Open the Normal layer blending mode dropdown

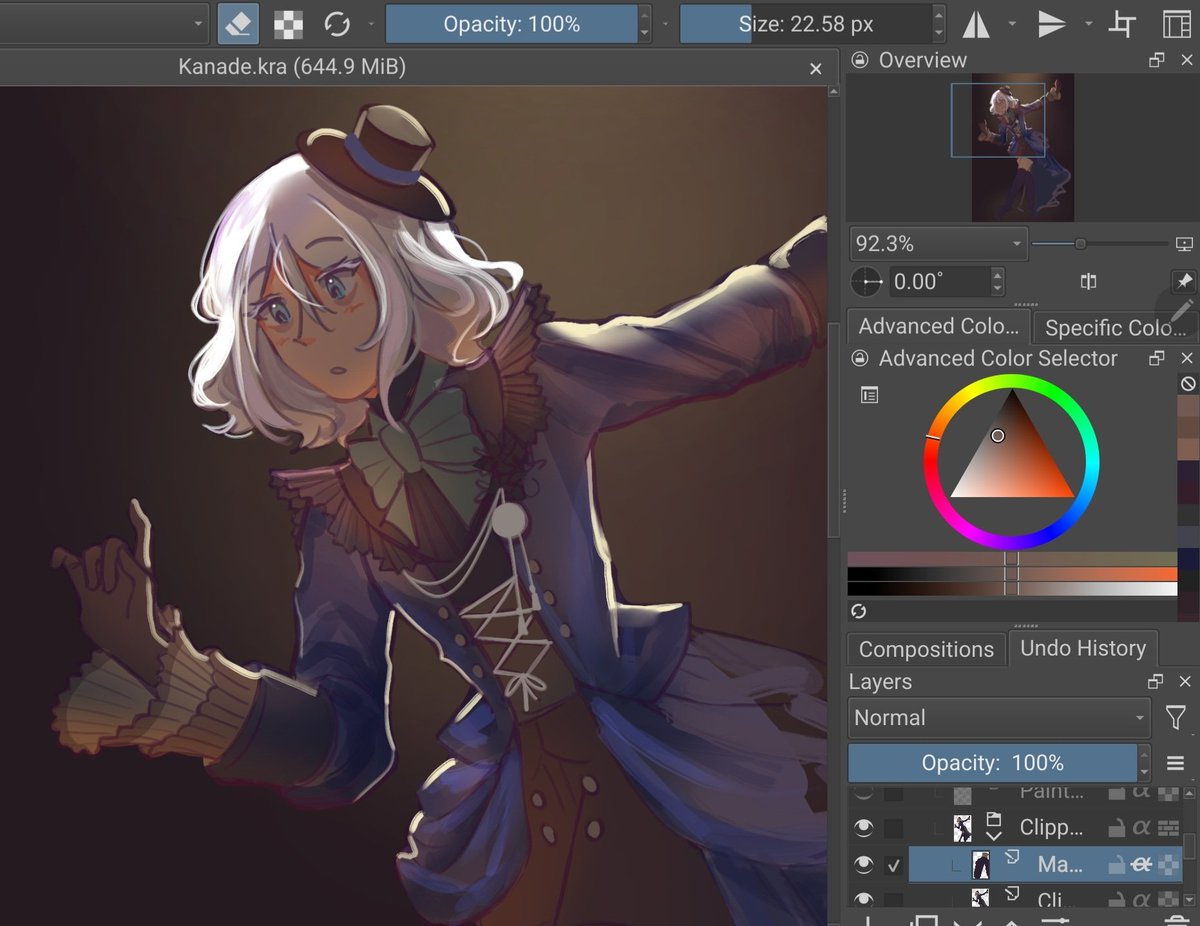(1000, 718)
